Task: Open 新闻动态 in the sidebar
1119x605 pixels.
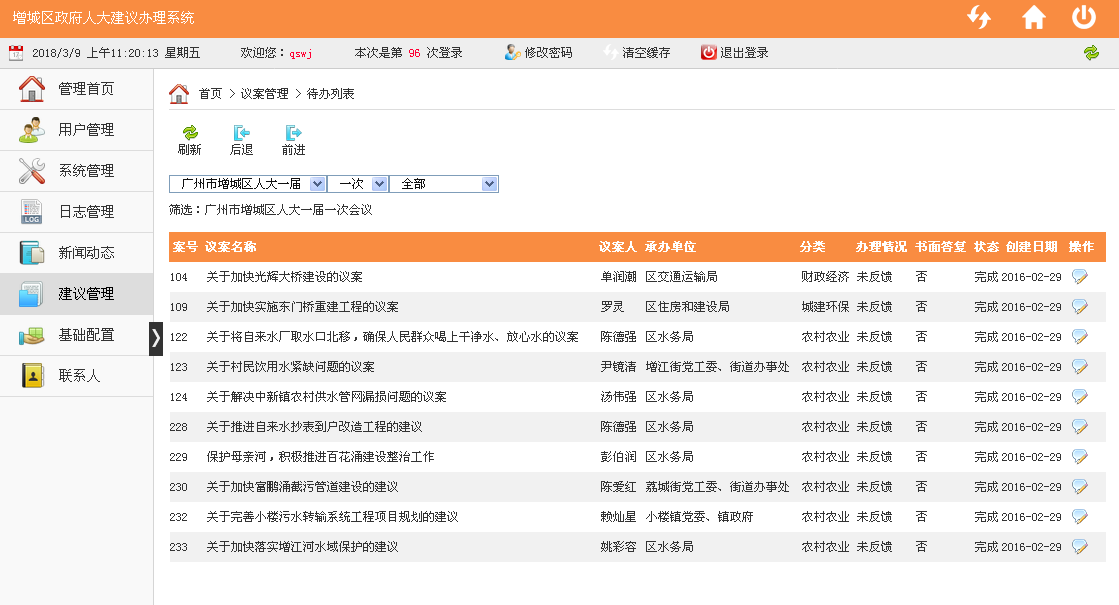Action: click(76, 253)
